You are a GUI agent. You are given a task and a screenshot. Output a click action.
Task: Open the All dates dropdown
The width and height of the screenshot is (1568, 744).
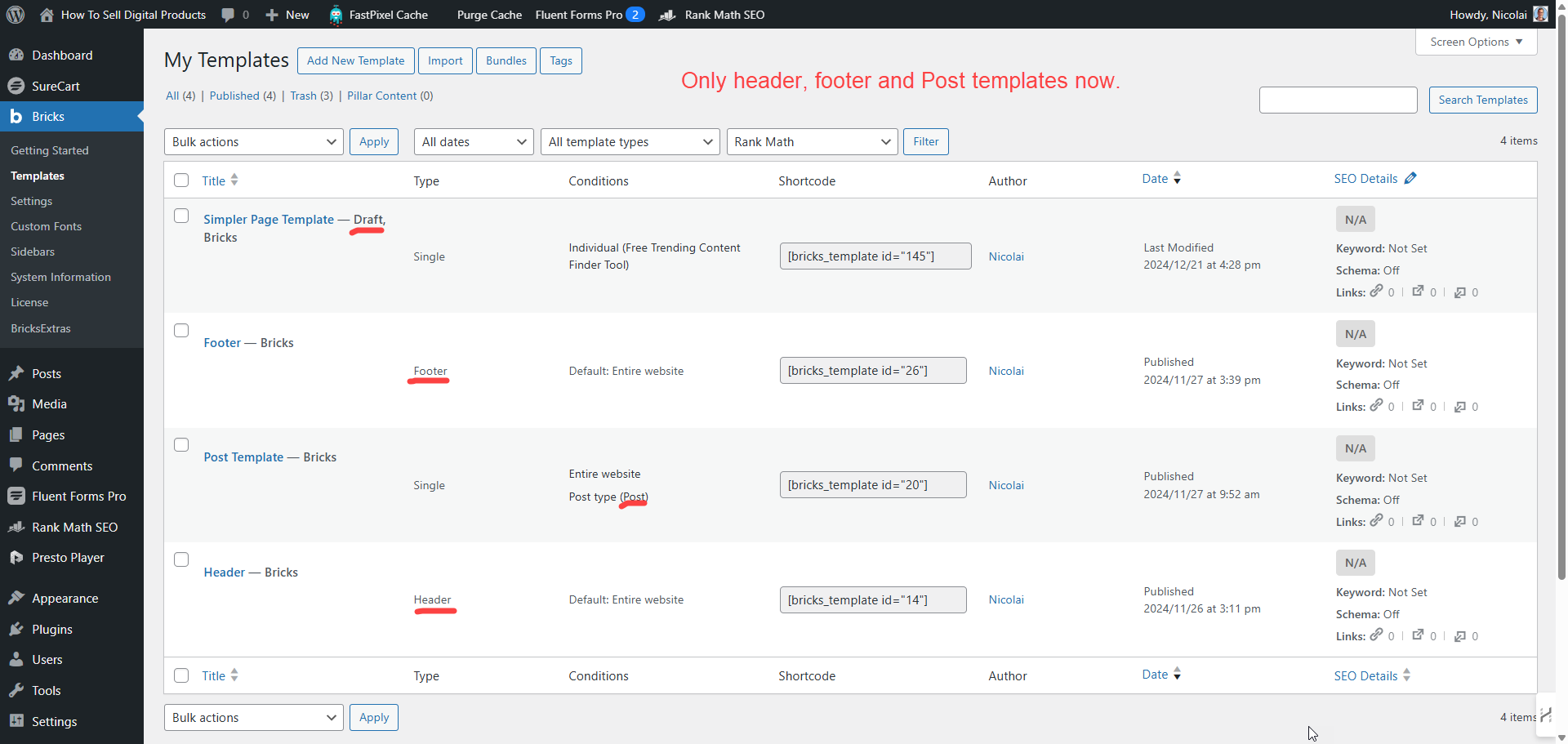474,141
